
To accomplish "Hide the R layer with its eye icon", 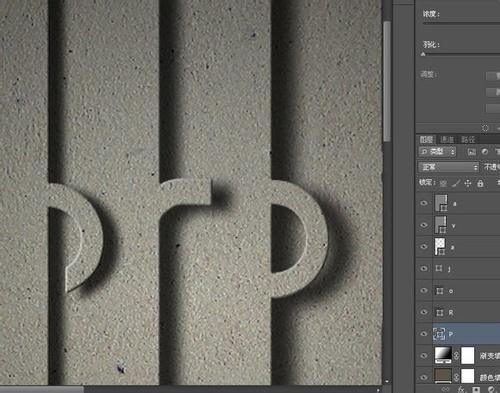I will tap(424, 312).
